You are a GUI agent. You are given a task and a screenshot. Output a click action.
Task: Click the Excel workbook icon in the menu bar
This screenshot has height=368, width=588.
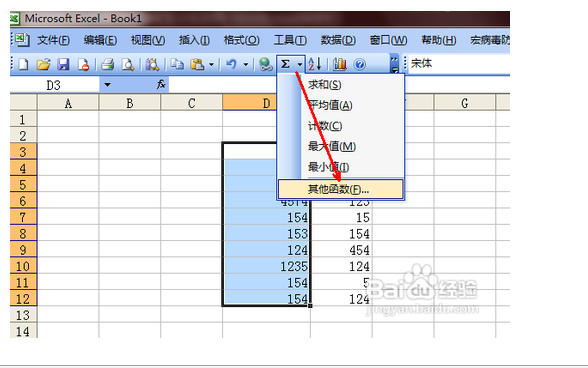pyautogui.click(x=21, y=39)
